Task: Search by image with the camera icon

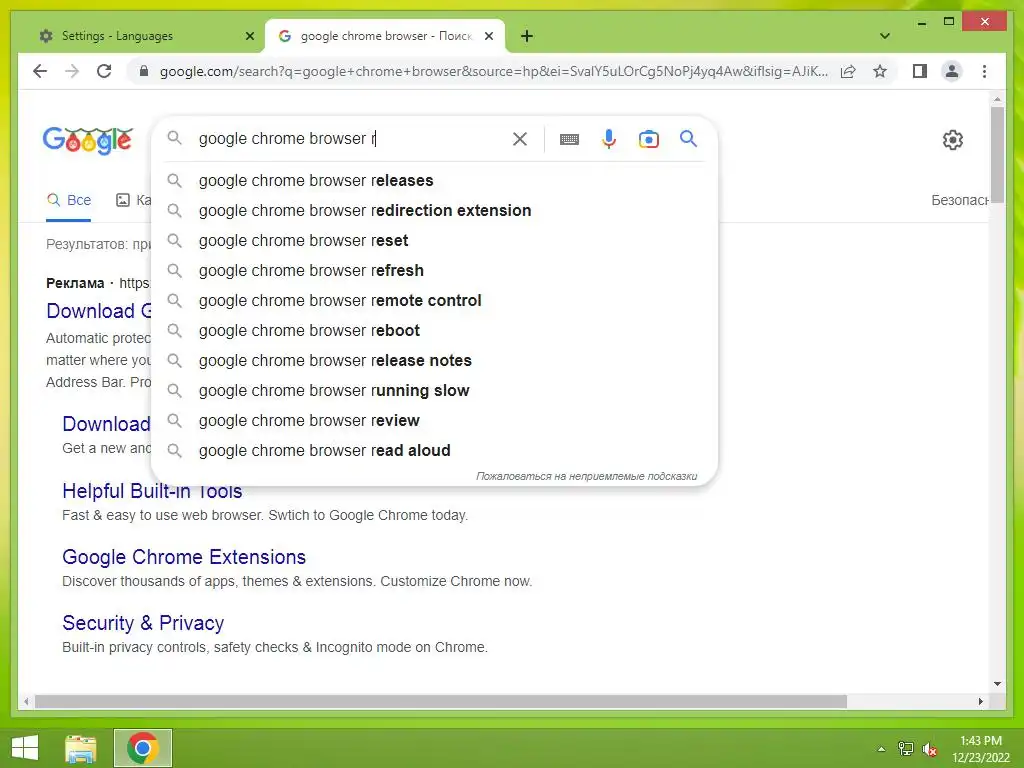Action: [x=648, y=139]
